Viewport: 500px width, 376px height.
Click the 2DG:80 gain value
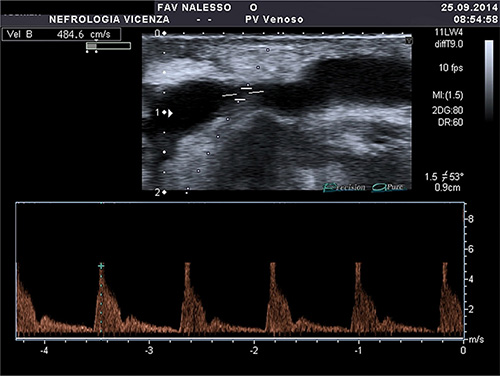click(448, 110)
